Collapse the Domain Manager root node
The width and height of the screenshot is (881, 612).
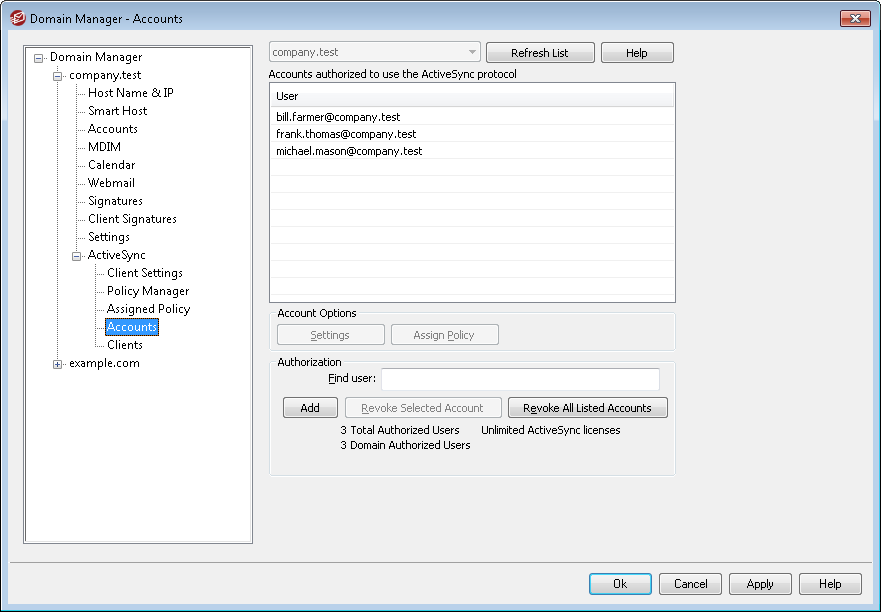coord(39,58)
